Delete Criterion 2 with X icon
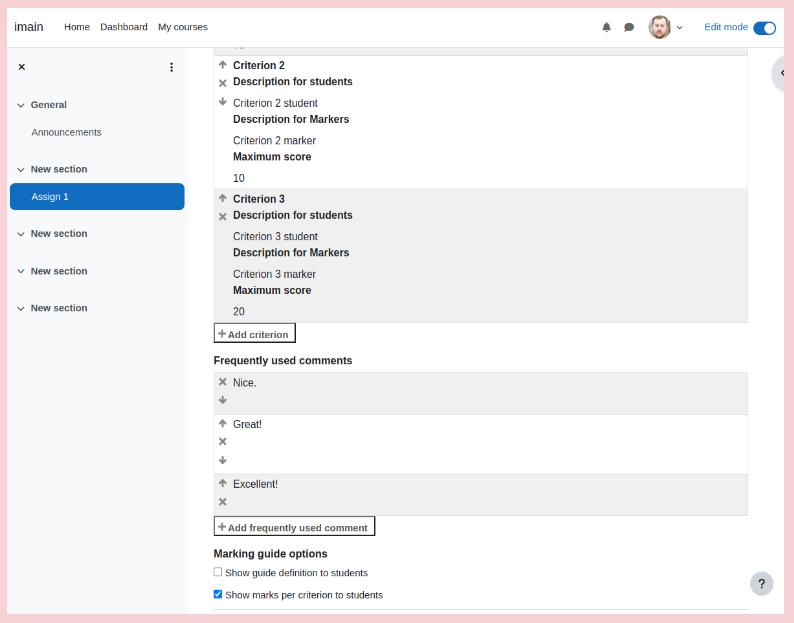 [x=222, y=83]
